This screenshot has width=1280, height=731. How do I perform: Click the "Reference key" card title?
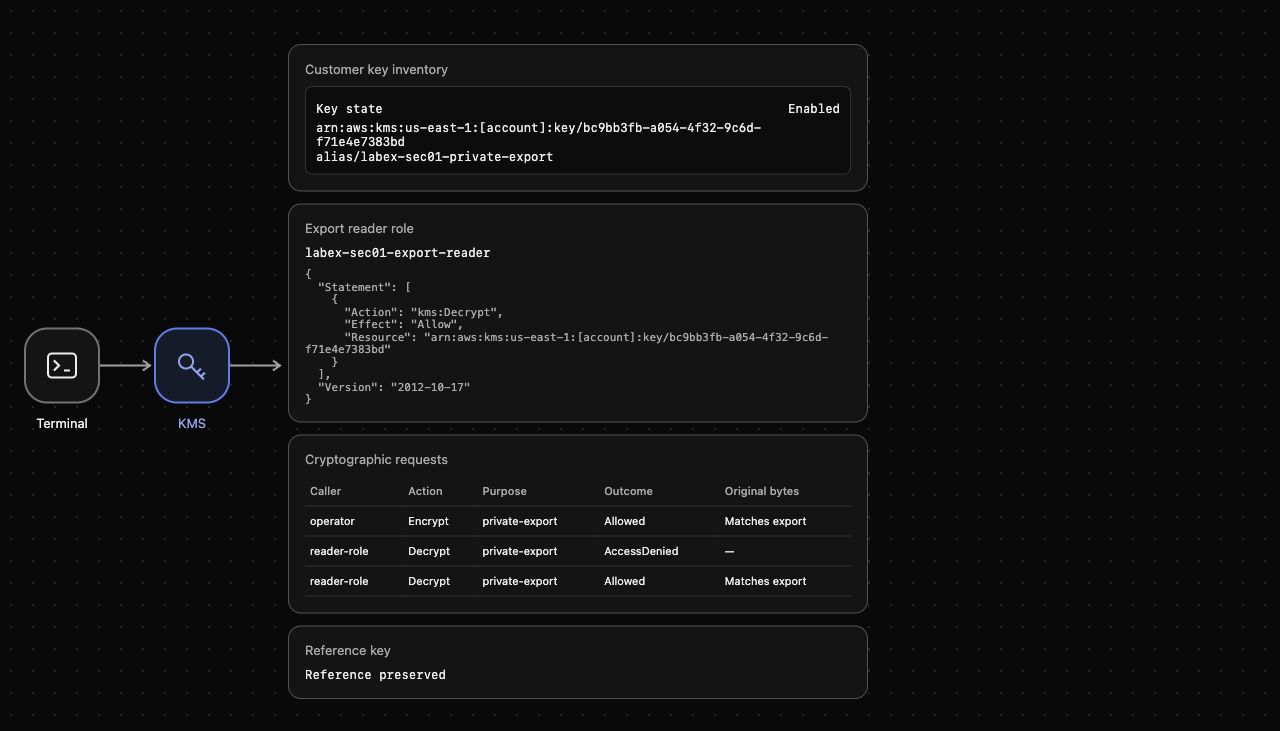pos(348,651)
